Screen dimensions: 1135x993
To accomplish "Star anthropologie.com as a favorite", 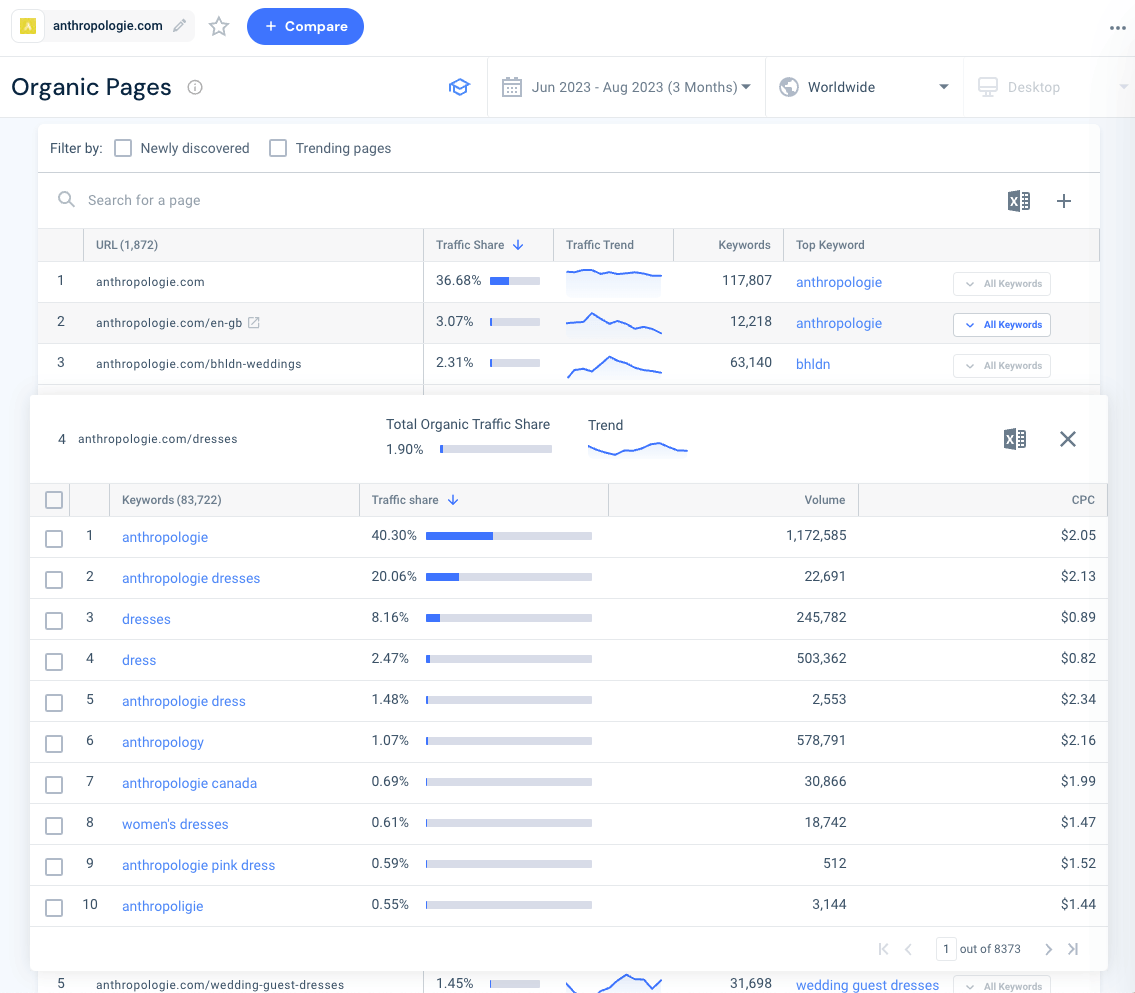I will click(x=219, y=27).
